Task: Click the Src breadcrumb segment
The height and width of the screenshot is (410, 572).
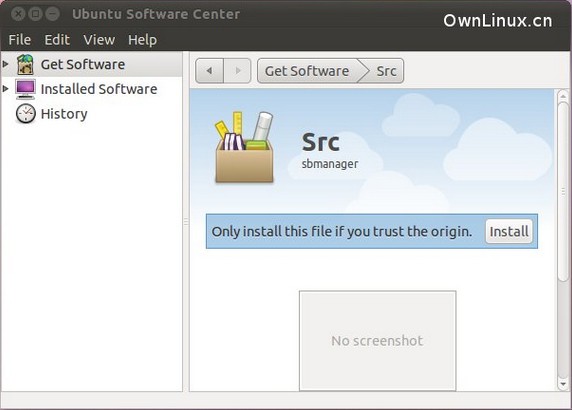Action: (x=386, y=71)
